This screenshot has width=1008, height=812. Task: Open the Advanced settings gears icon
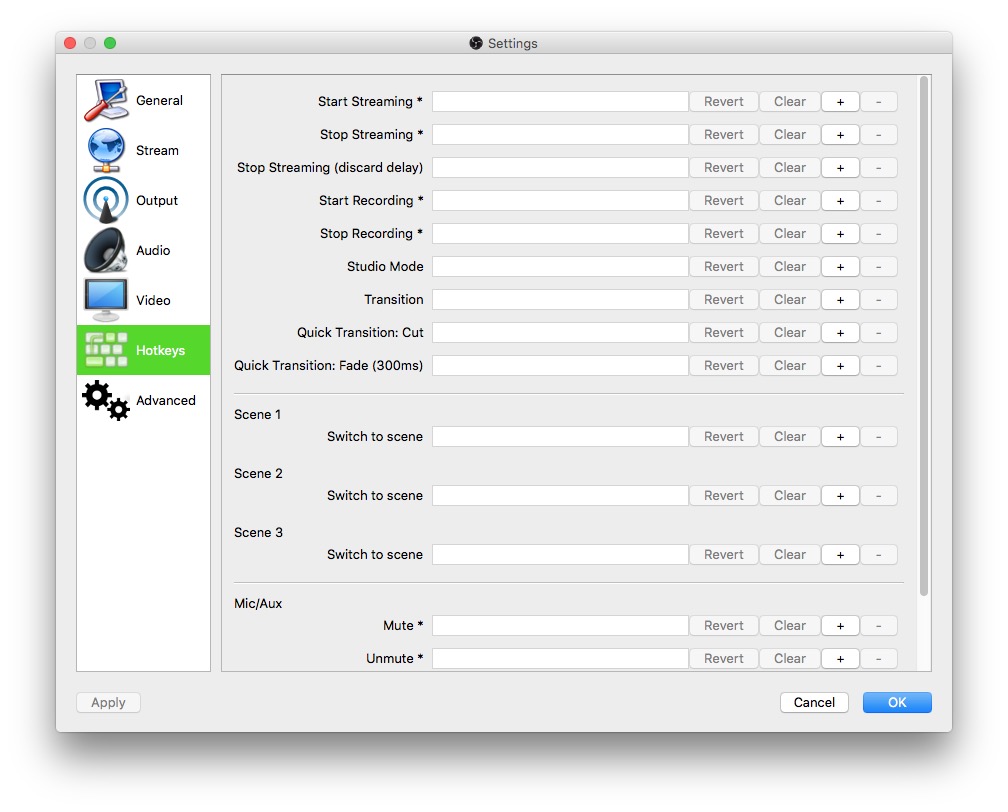pyautogui.click(x=106, y=400)
